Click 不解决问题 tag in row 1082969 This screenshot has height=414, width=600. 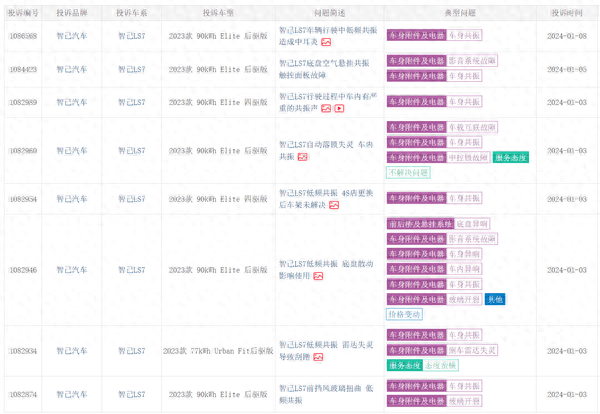pos(408,172)
